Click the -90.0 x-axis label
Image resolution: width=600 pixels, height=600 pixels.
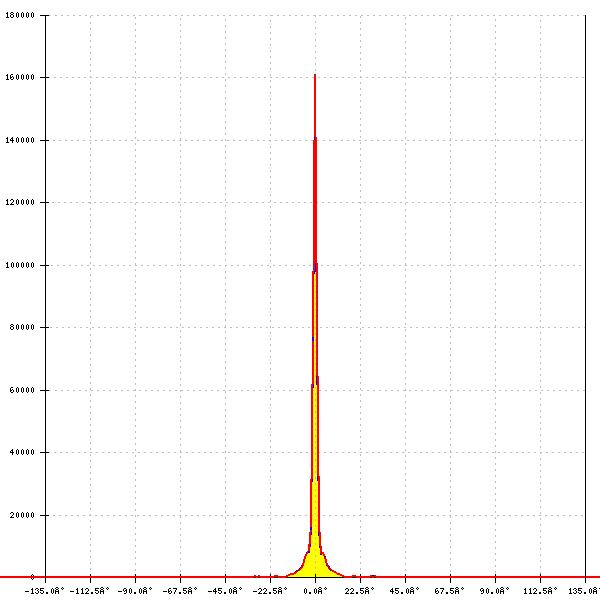point(135,591)
